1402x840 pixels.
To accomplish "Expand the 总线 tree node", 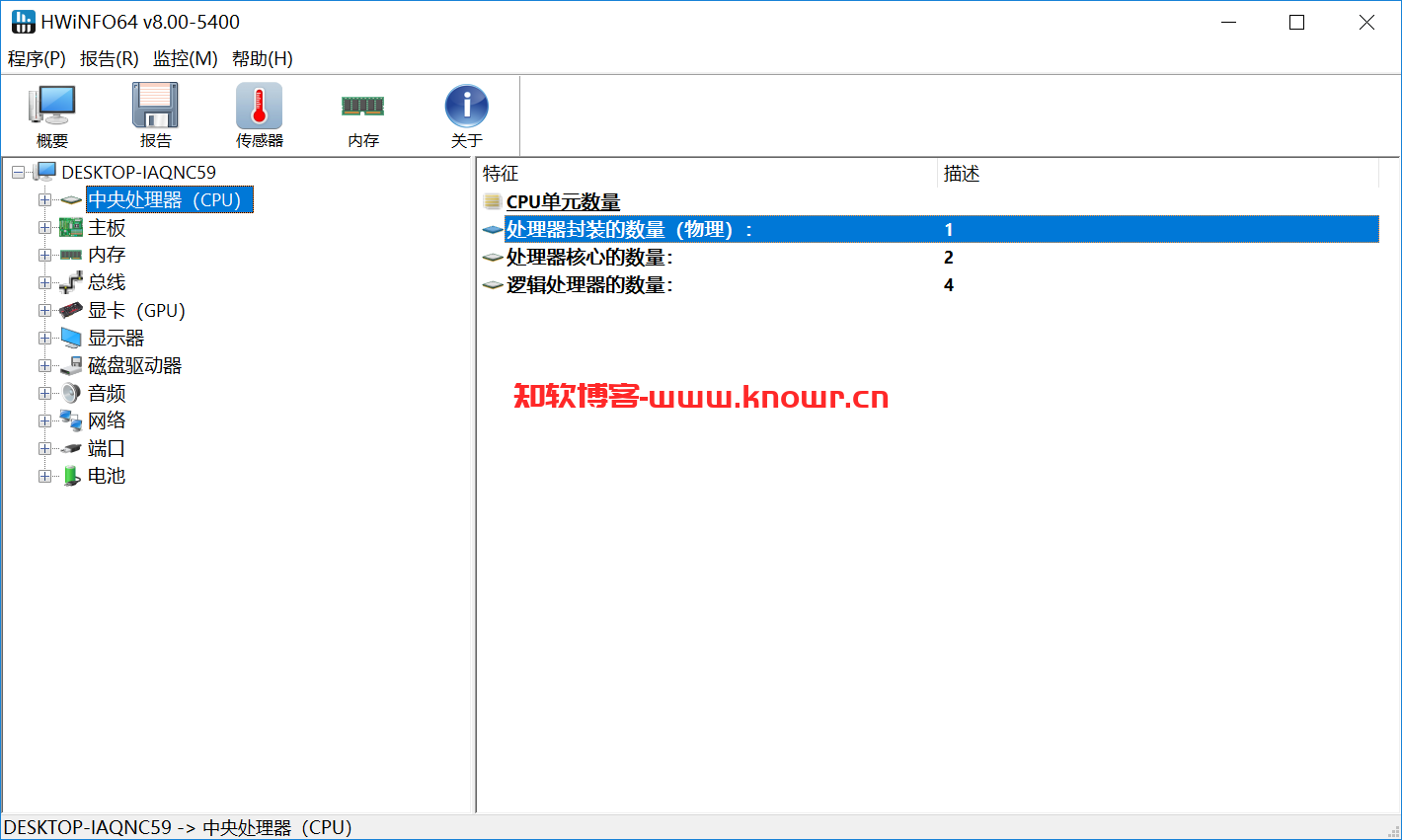I will (x=44, y=282).
